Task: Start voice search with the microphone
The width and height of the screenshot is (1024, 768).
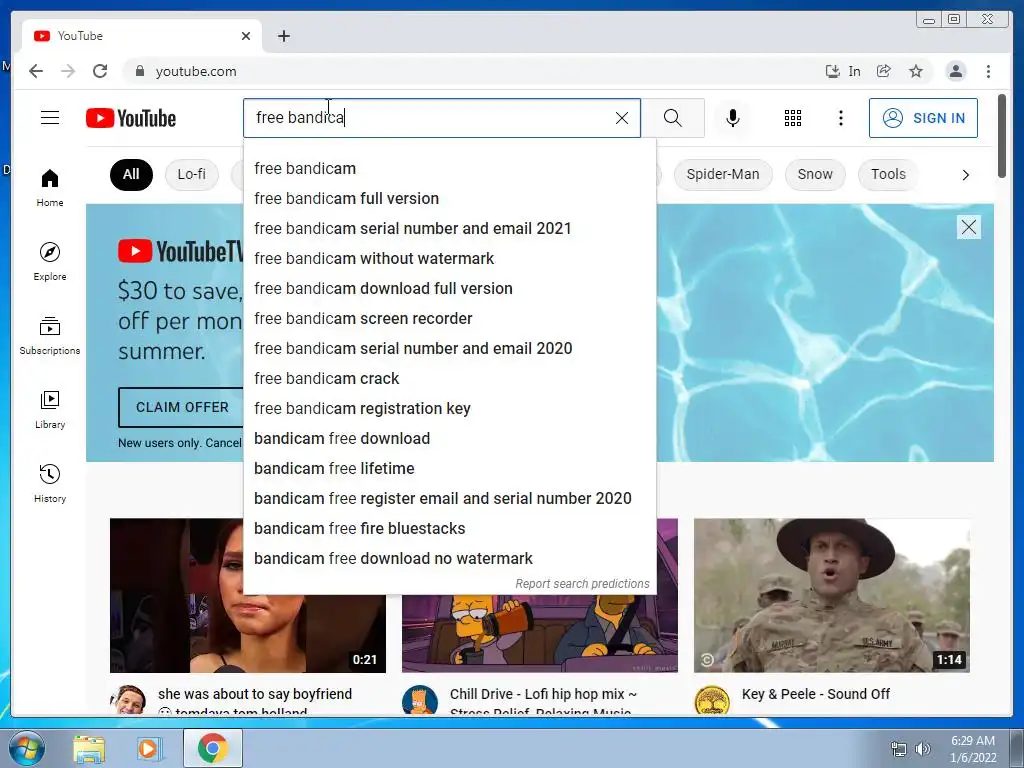Action: 733,118
